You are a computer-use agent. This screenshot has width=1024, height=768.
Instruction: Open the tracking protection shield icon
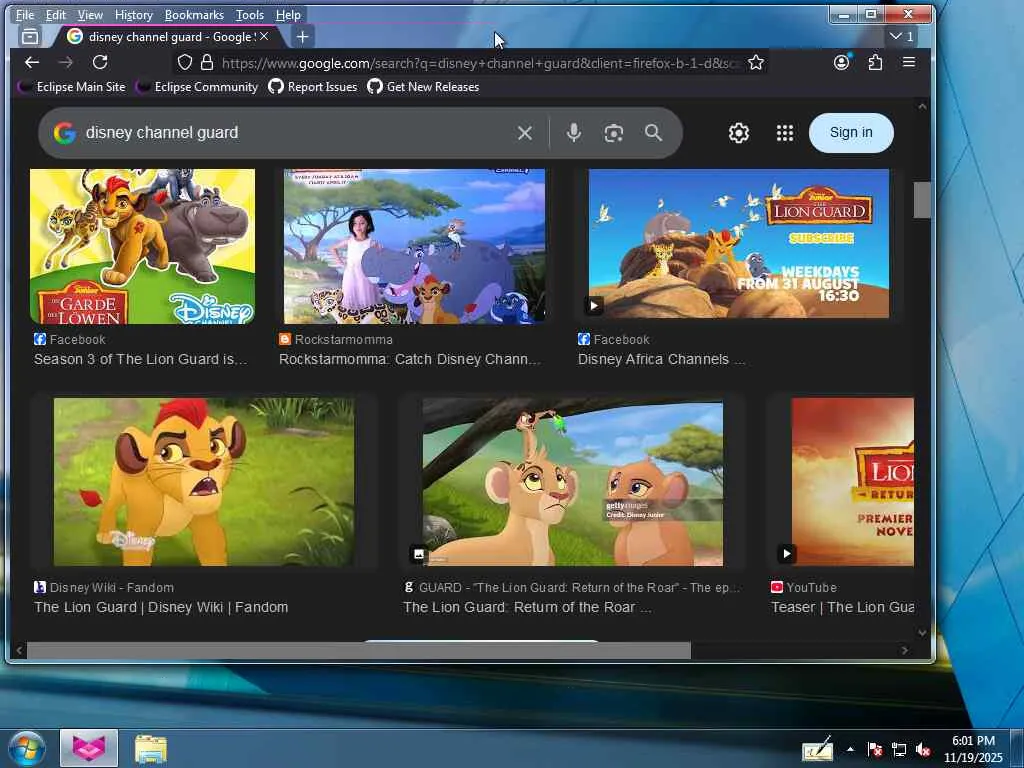[x=185, y=62]
